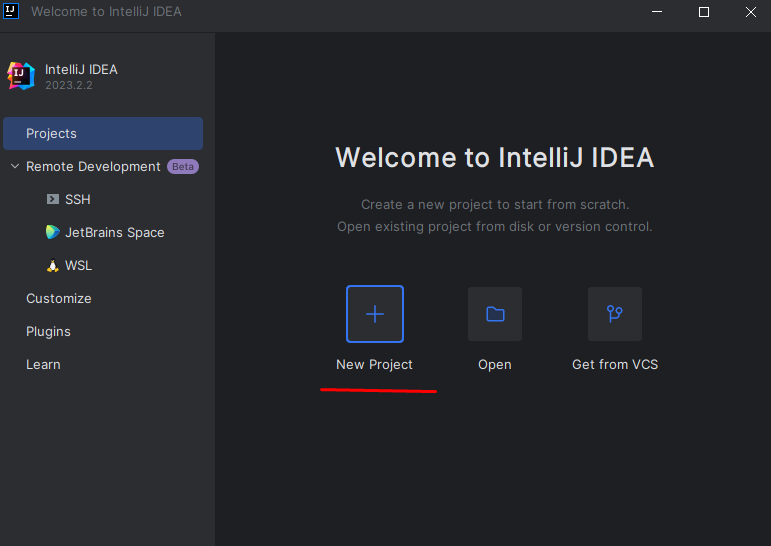Click the IntelliJ IDEA product name
Viewport: 771px width, 546px height.
point(81,69)
